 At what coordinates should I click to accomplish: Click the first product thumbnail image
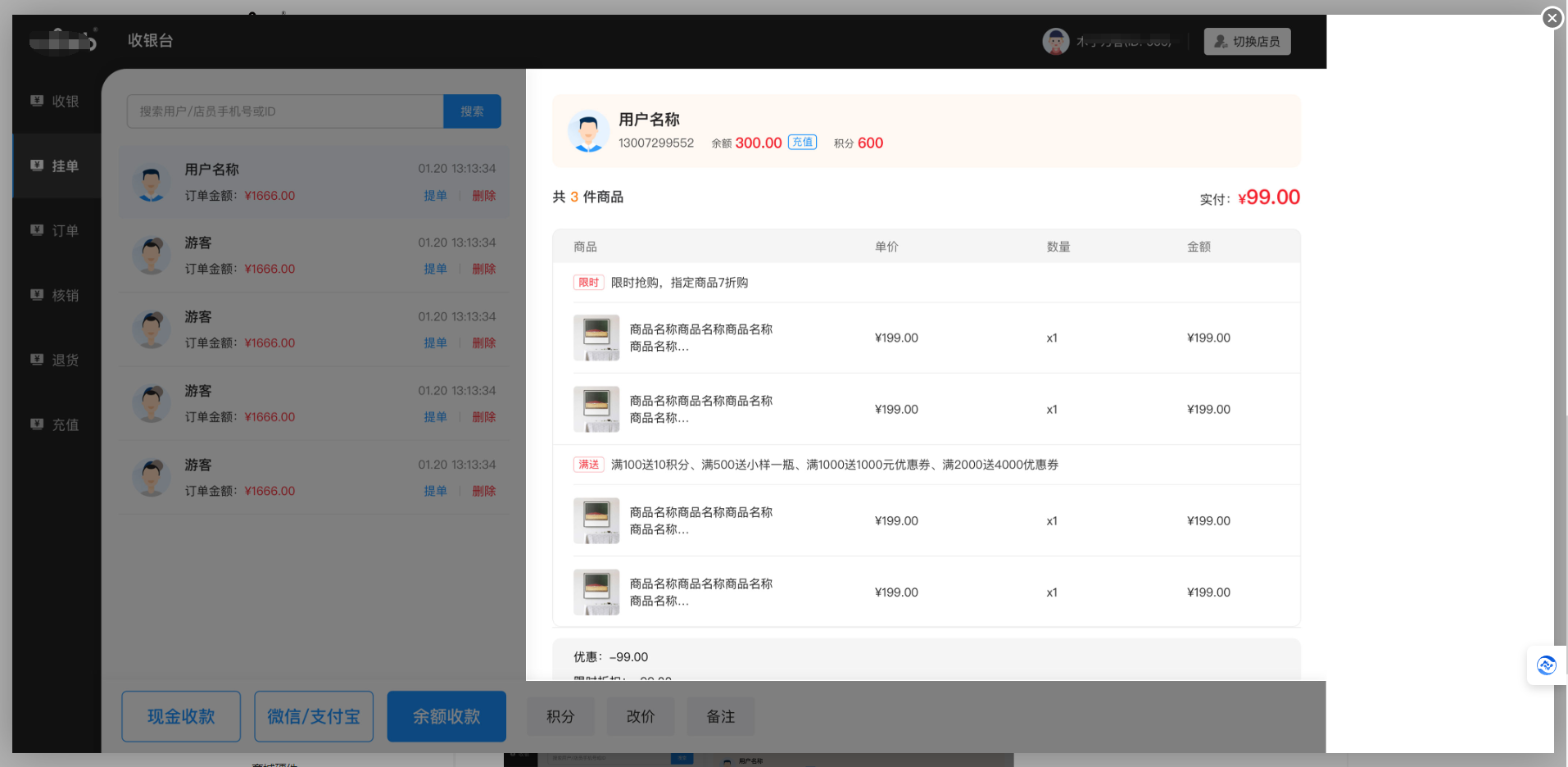596,338
